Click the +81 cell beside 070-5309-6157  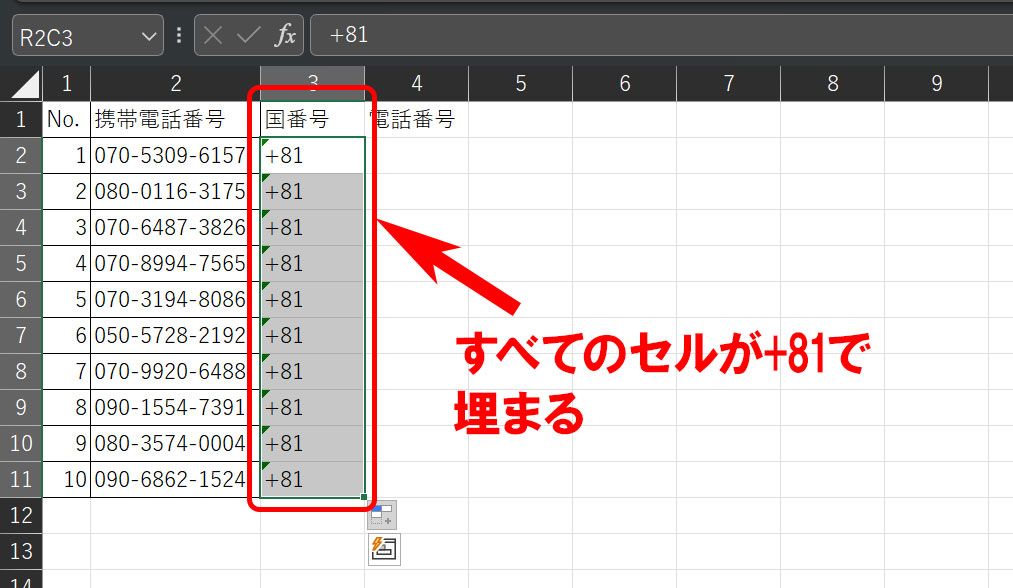313,155
